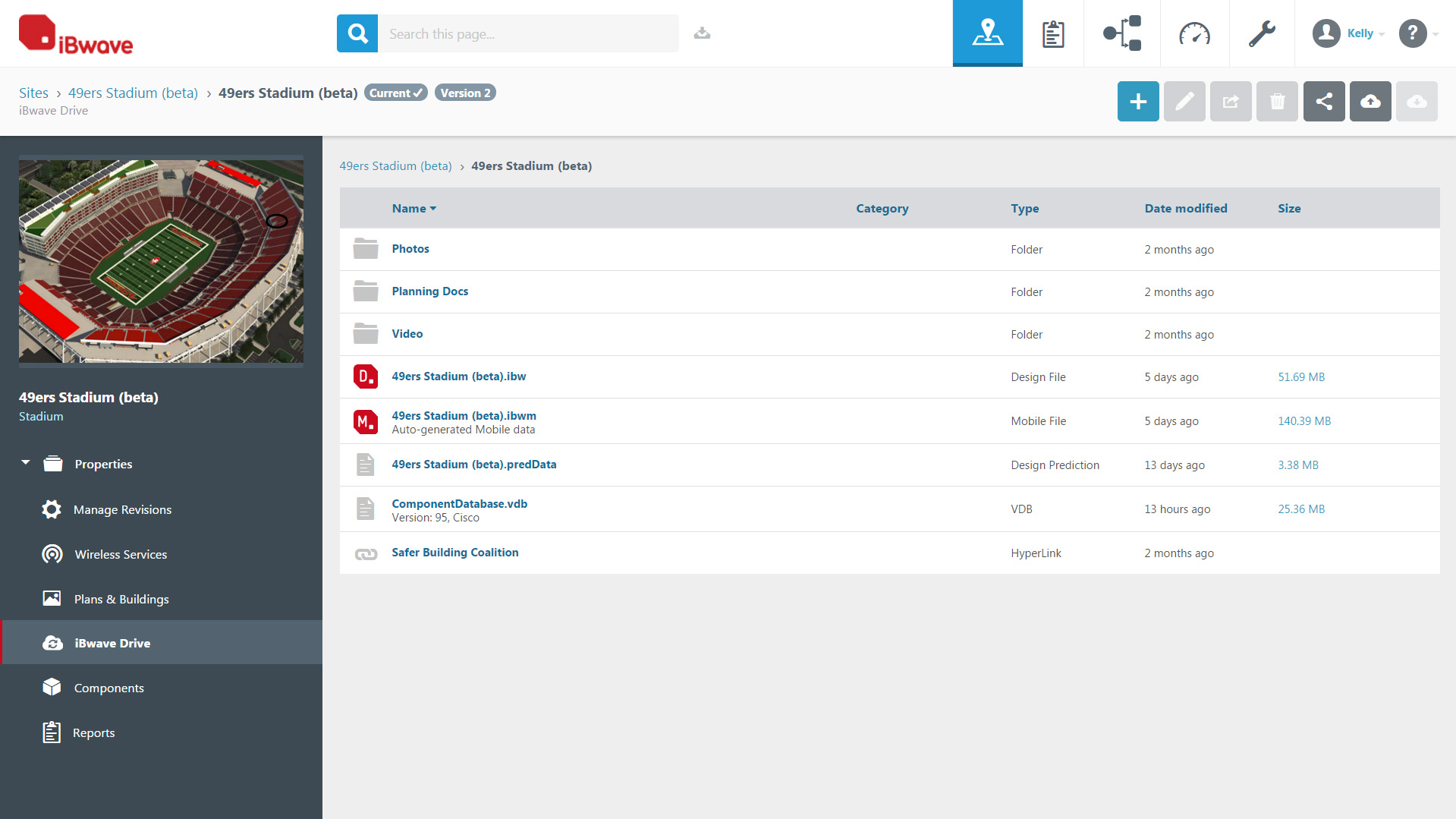Viewport: 1456px width, 819px height.
Task: Click the stadium thumbnail image
Action: coord(161,261)
